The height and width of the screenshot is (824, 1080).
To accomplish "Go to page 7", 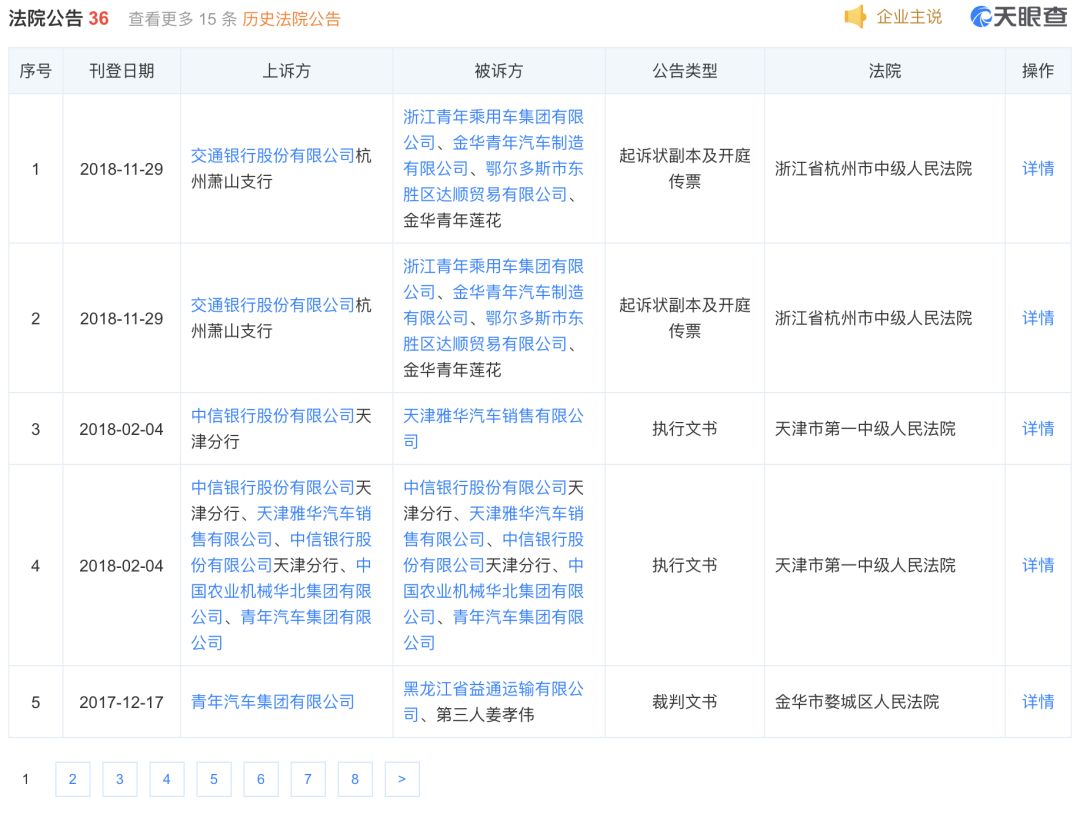I will (x=308, y=779).
